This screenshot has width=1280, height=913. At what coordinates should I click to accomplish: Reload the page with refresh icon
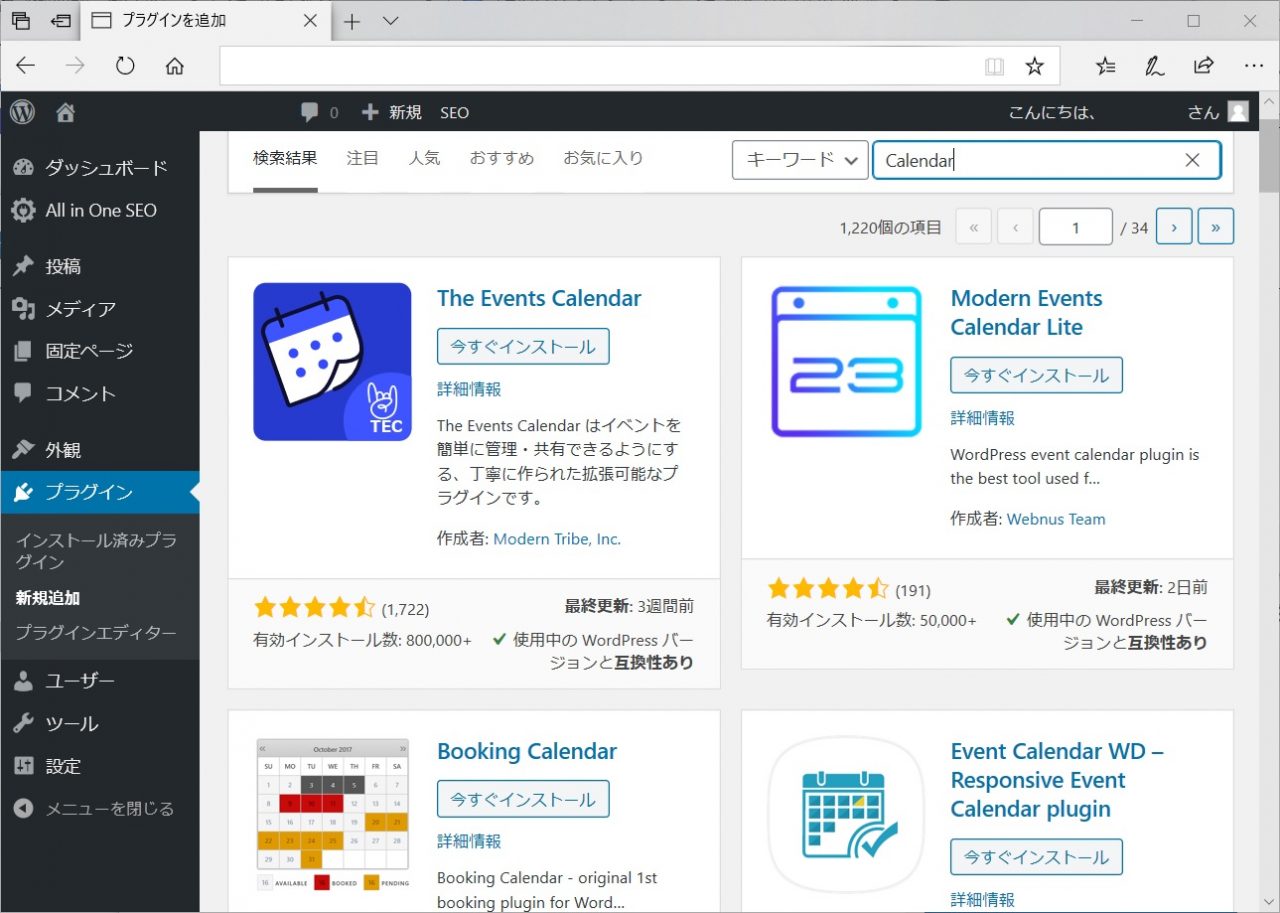click(125, 66)
